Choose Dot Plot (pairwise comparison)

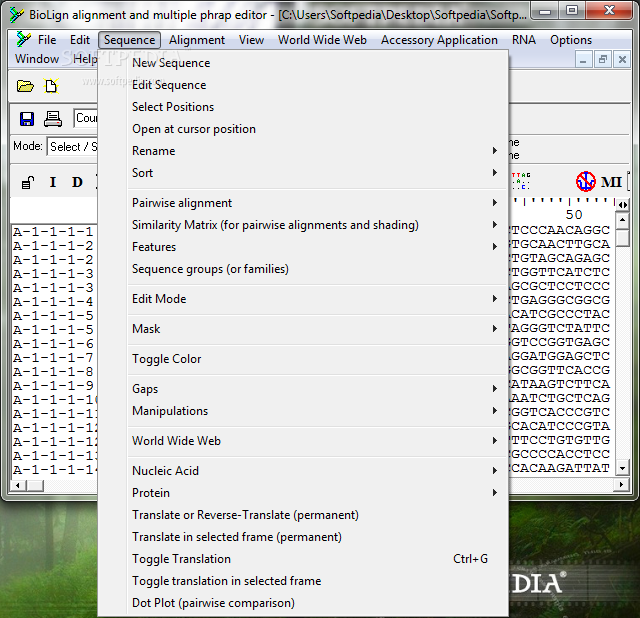click(x=317, y=603)
